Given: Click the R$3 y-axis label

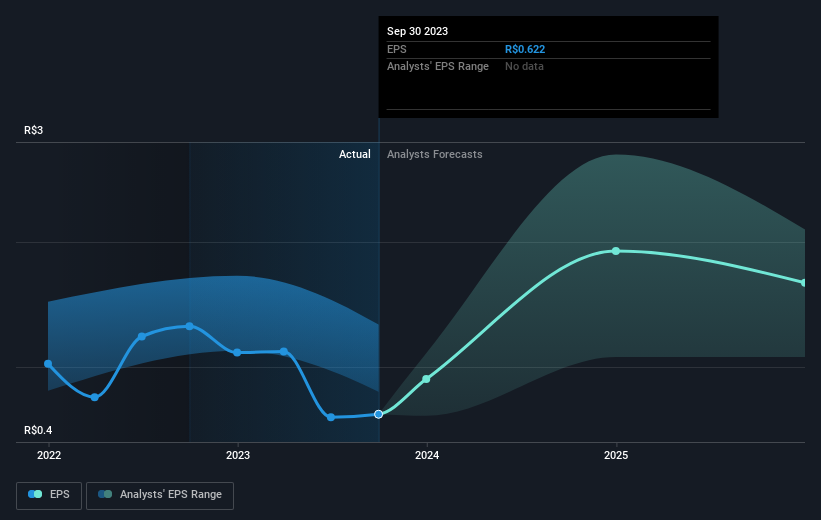Looking at the screenshot, I should (x=34, y=130).
